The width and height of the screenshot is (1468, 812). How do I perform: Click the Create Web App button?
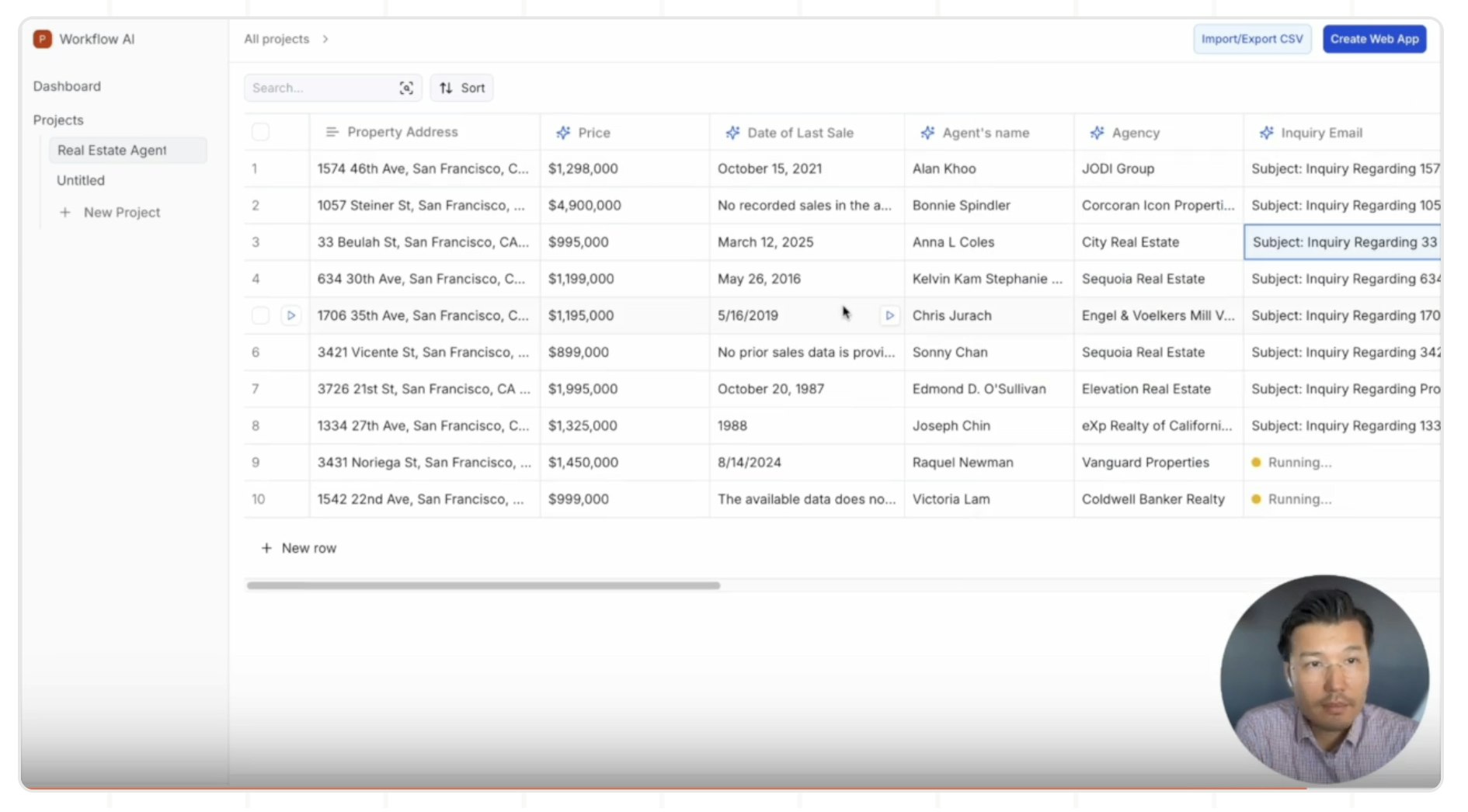click(x=1374, y=39)
